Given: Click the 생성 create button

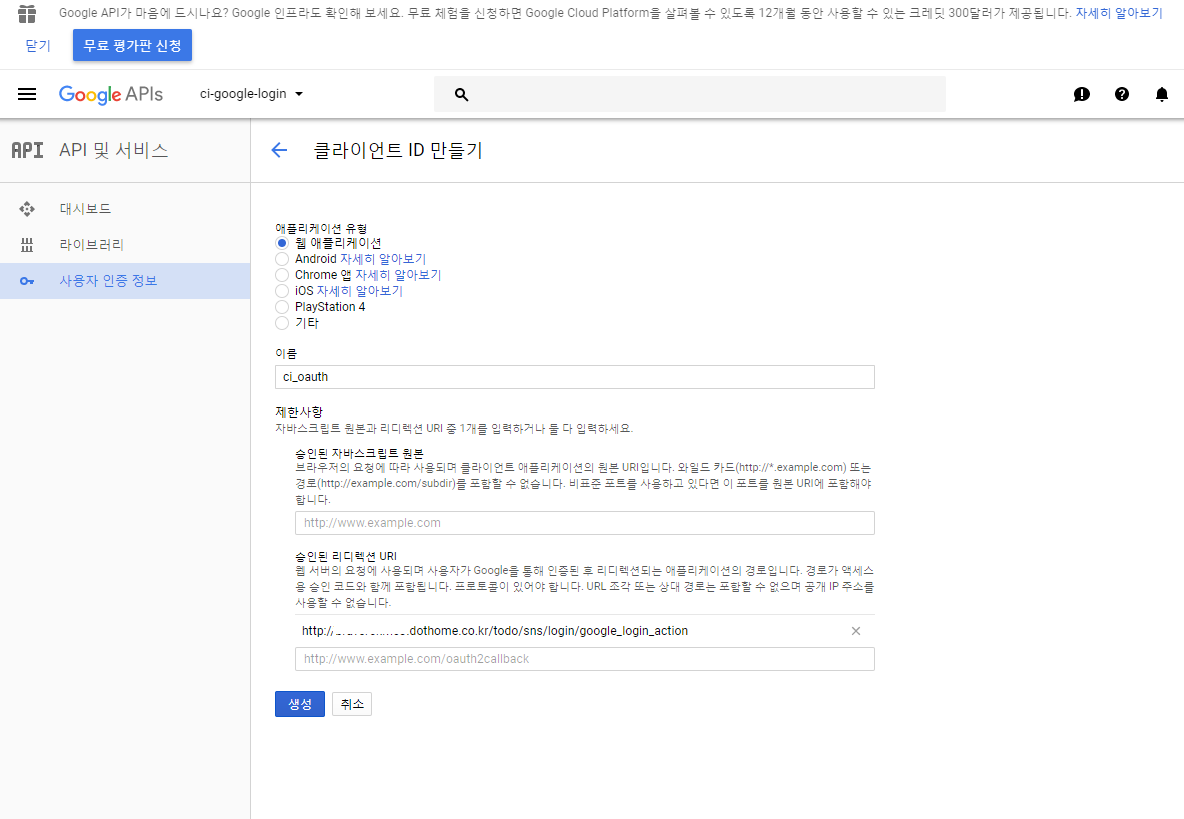Looking at the screenshot, I should pos(300,704).
